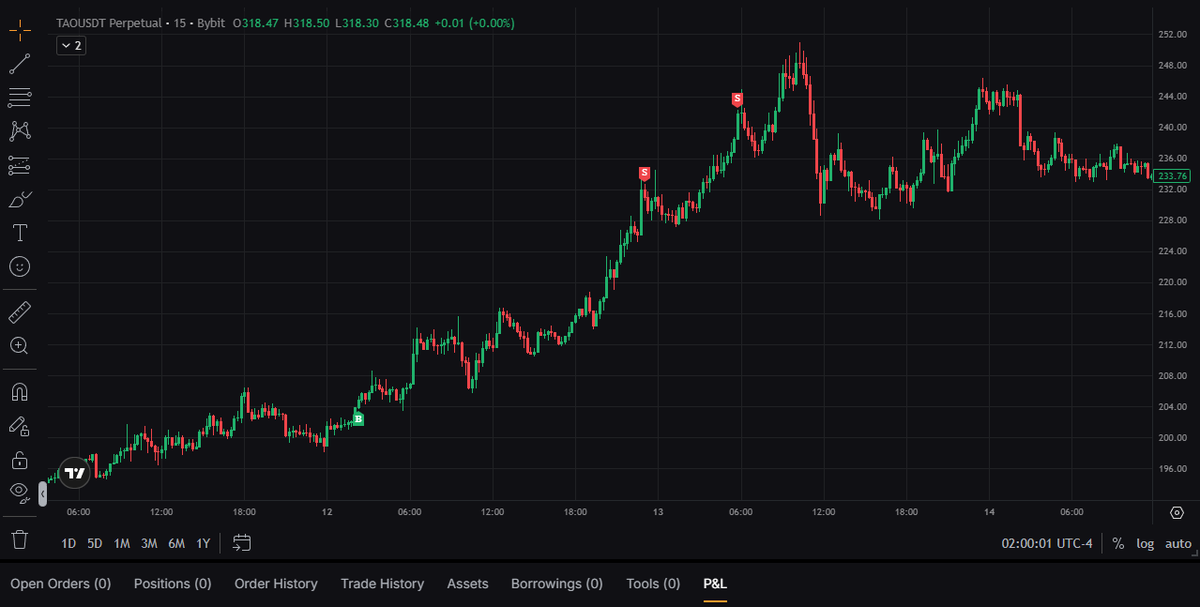Set chart range to 1M
Screen dimensions: 1200x607
click(x=122, y=543)
